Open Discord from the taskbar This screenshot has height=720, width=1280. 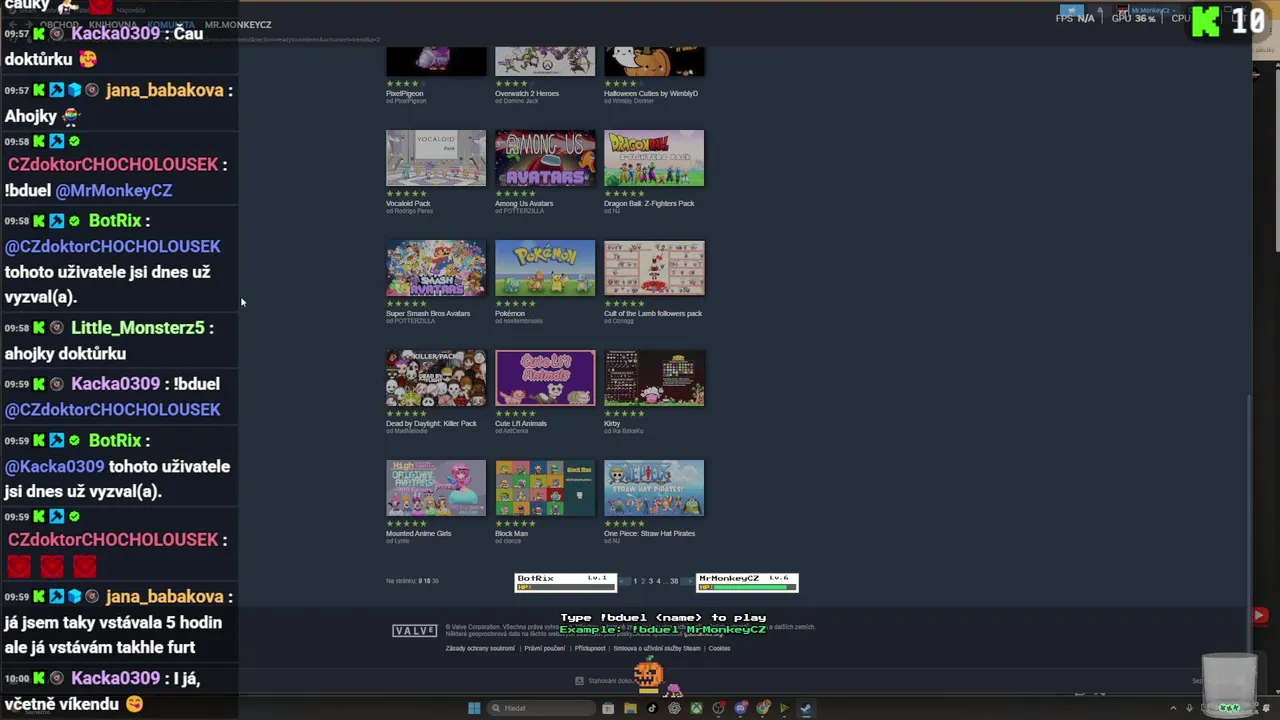pyautogui.click(x=741, y=708)
